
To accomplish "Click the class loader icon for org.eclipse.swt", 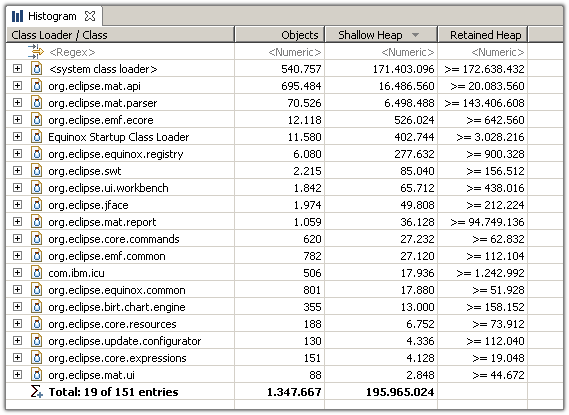I will 36,171.
